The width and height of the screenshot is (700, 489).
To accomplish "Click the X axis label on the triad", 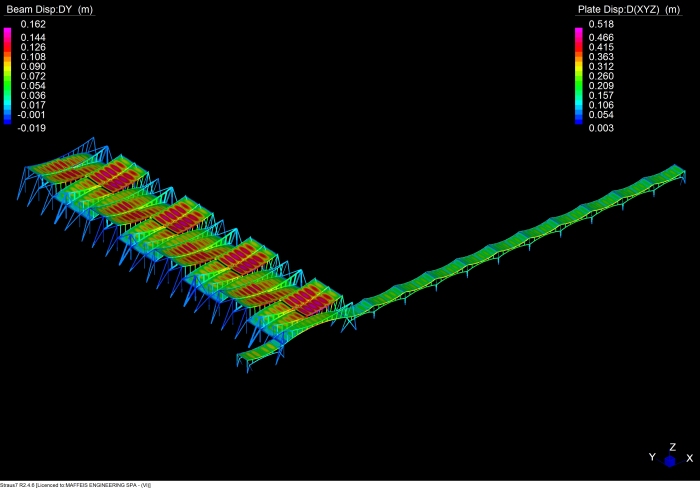I will [690, 458].
